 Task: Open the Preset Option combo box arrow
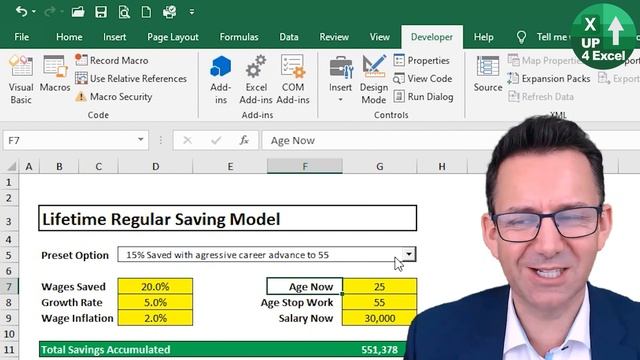(409, 254)
